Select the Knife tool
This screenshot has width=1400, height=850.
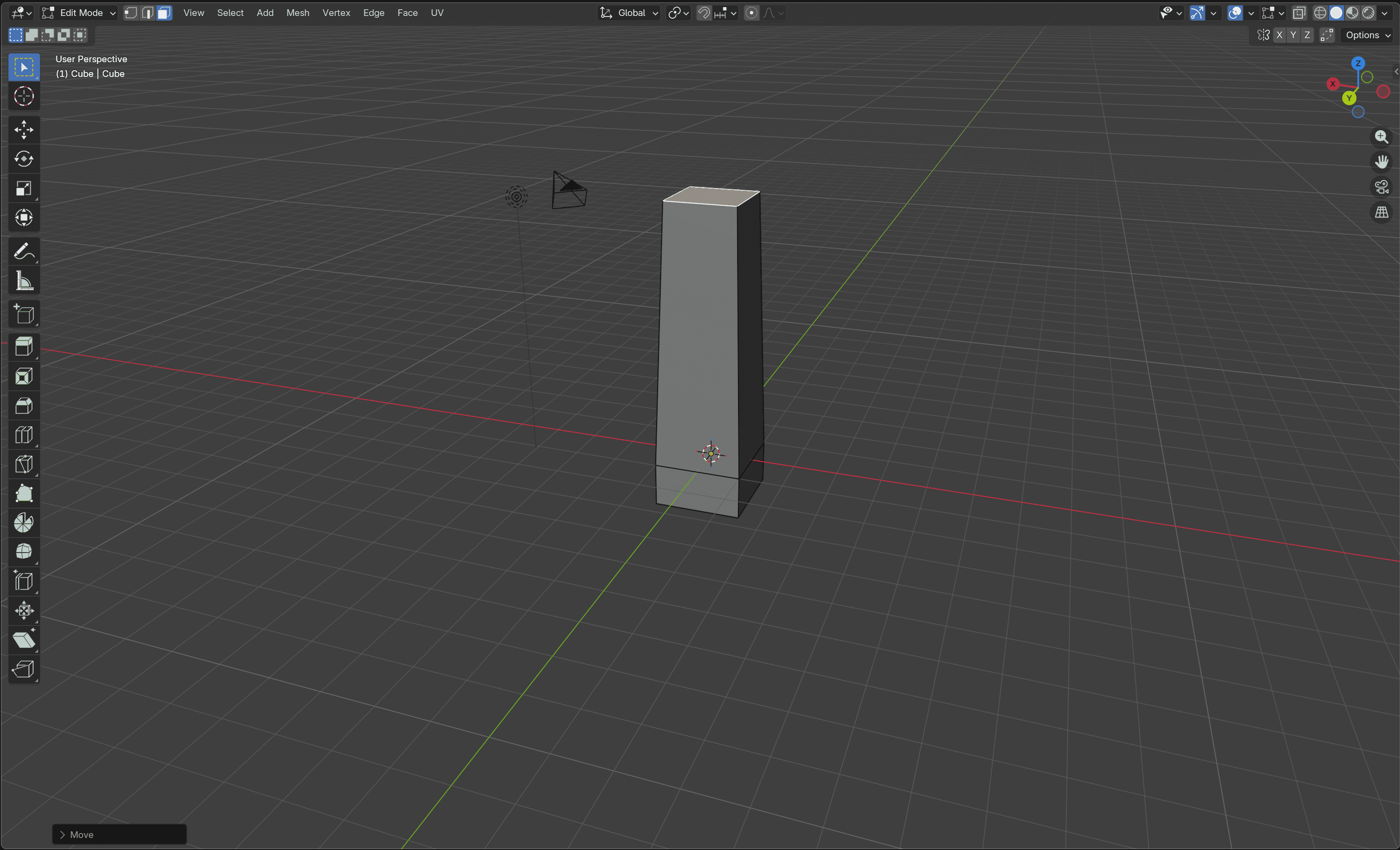tap(23, 464)
